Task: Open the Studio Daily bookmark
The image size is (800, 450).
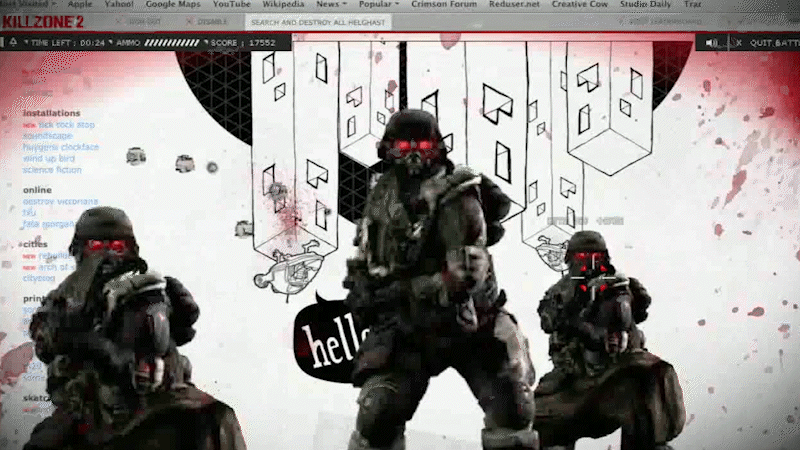Action: 645,4
